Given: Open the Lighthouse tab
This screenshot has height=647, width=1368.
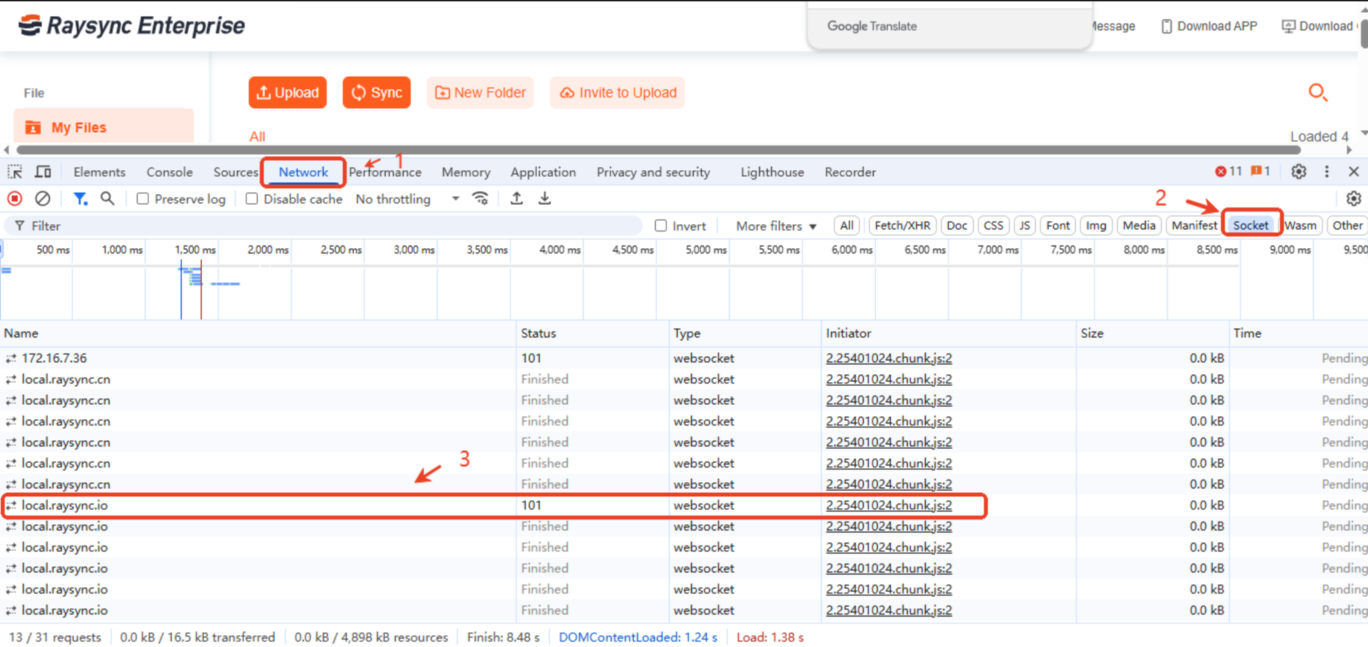Looking at the screenshot, I should [x=772, y=172].
